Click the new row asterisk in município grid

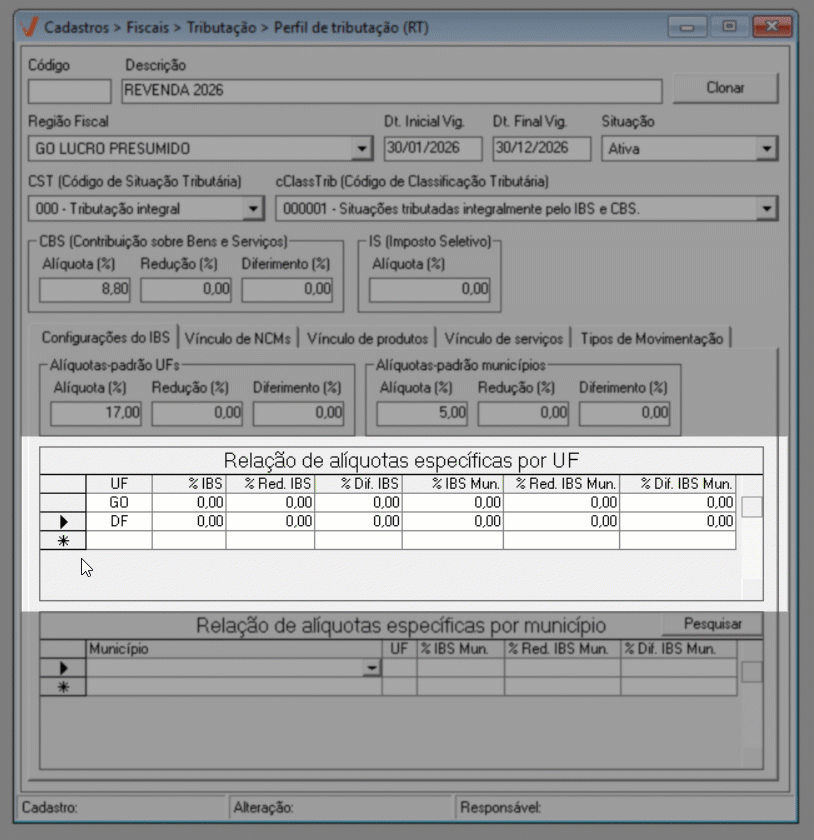(64, 687)
